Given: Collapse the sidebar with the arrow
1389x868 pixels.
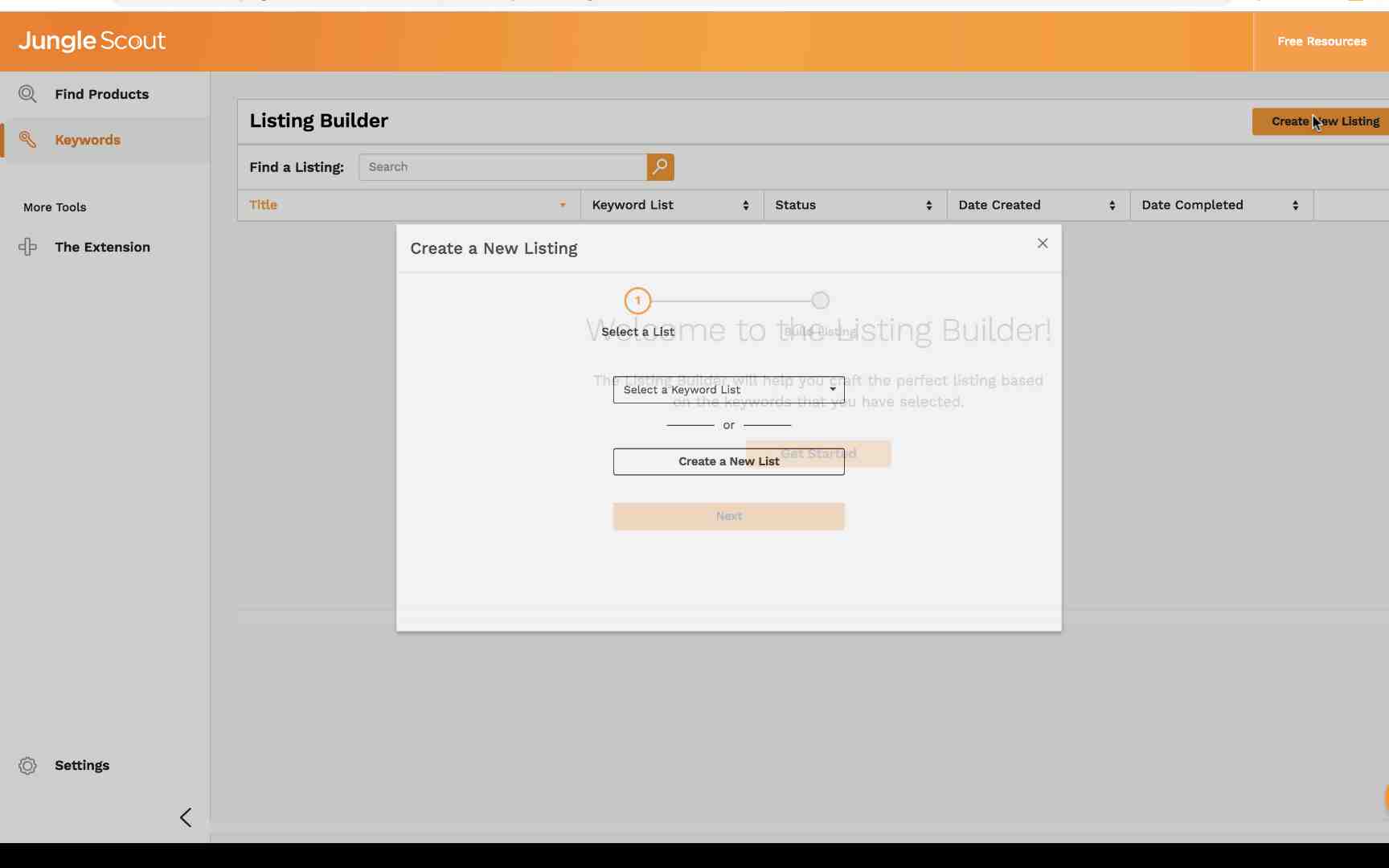Looking at the screenshot, I should [186, 818].
